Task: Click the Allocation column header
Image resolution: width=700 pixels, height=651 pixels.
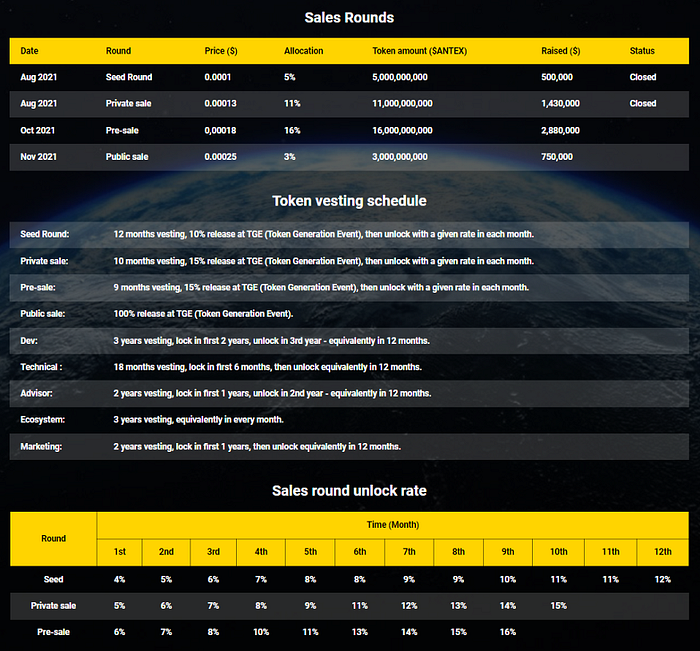Action: click(x=304, y=51)
